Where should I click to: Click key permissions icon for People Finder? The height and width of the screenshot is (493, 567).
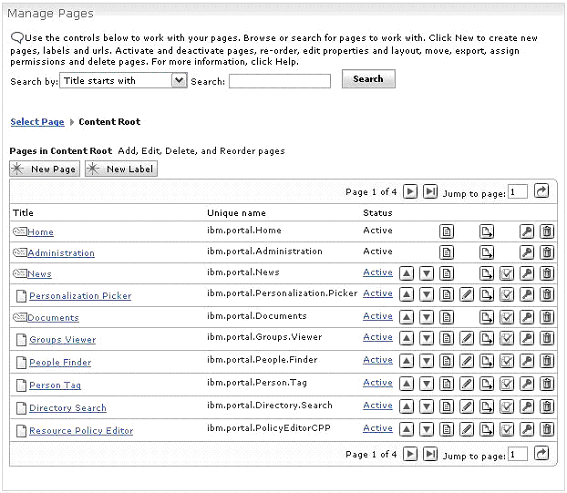[527, 361]
